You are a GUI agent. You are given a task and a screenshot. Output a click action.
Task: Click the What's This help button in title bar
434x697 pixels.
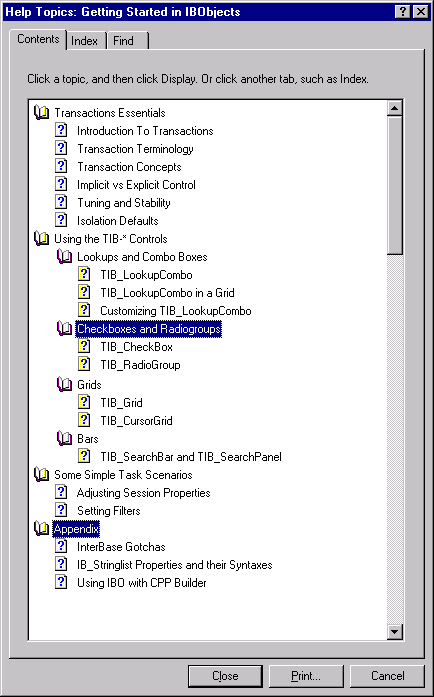coord(402,12)
